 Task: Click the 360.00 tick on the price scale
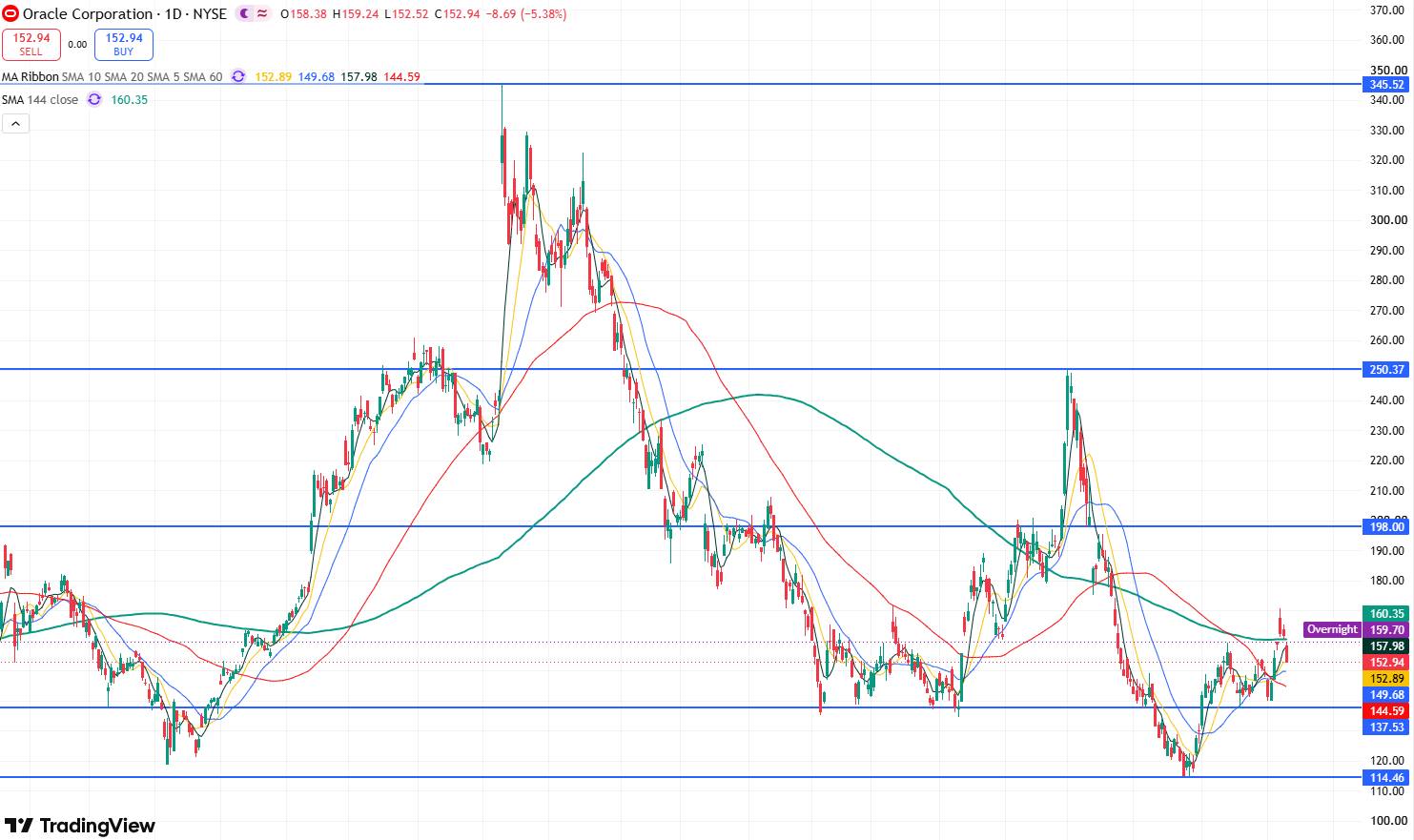click(1387, 40)
